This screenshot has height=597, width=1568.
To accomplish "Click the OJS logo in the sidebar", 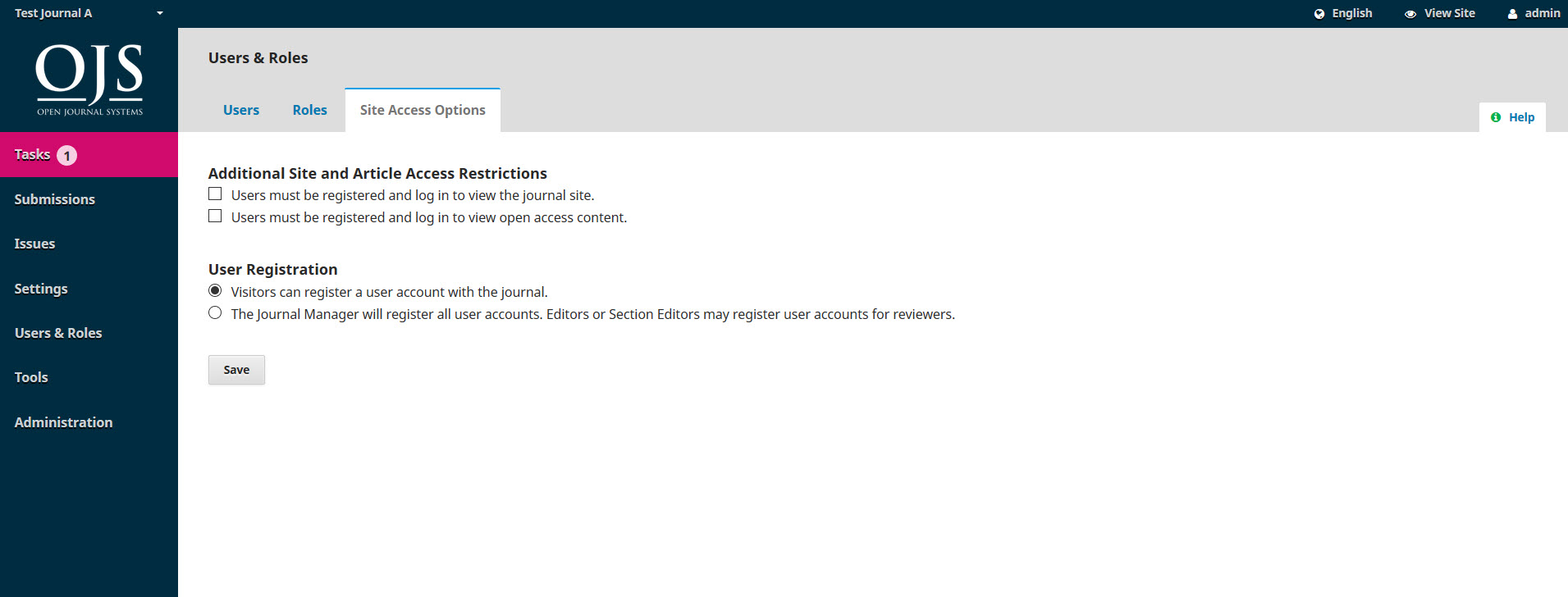I will [88, 79].
